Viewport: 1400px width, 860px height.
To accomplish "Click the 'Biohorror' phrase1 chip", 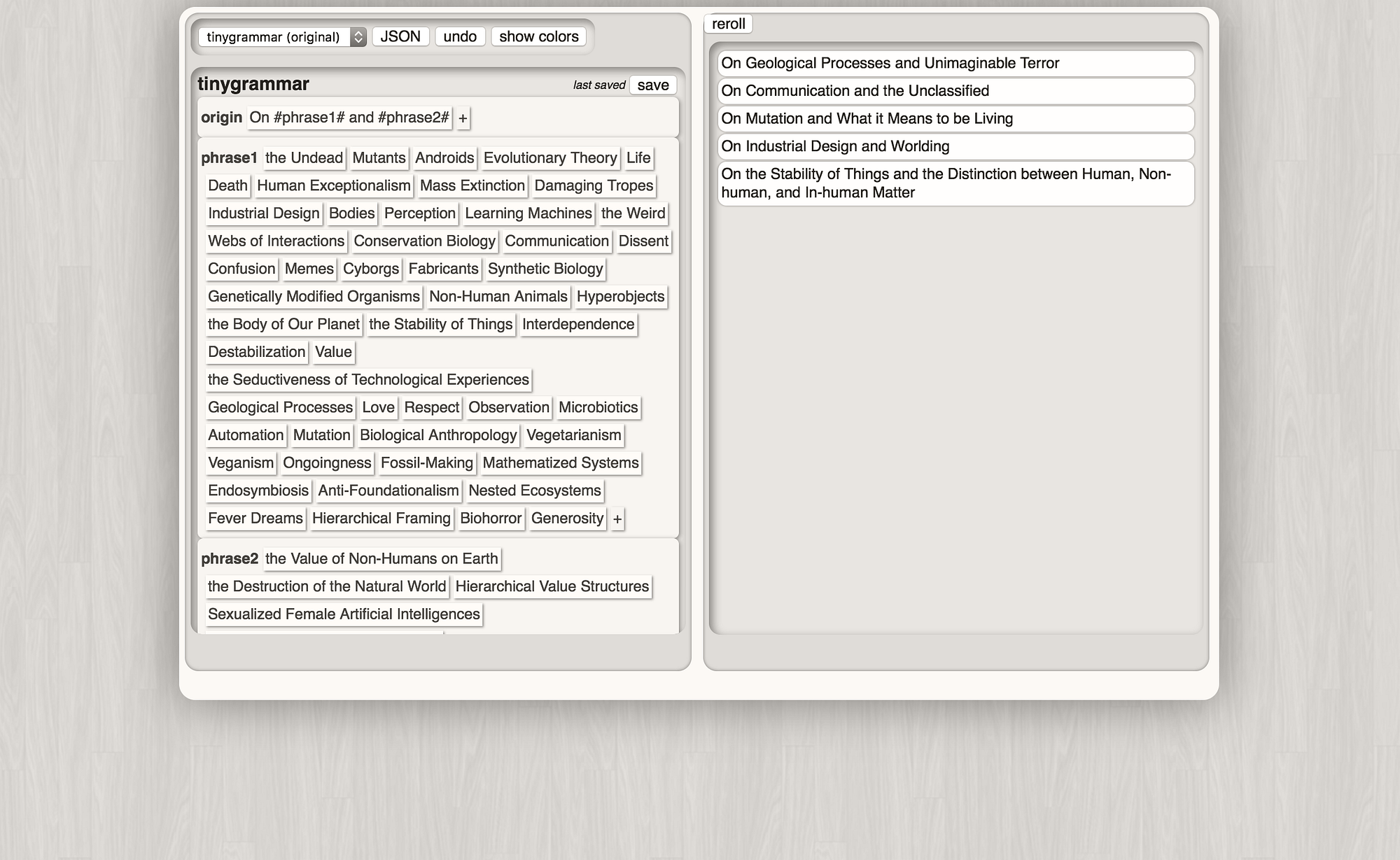I will click(491, 519).
